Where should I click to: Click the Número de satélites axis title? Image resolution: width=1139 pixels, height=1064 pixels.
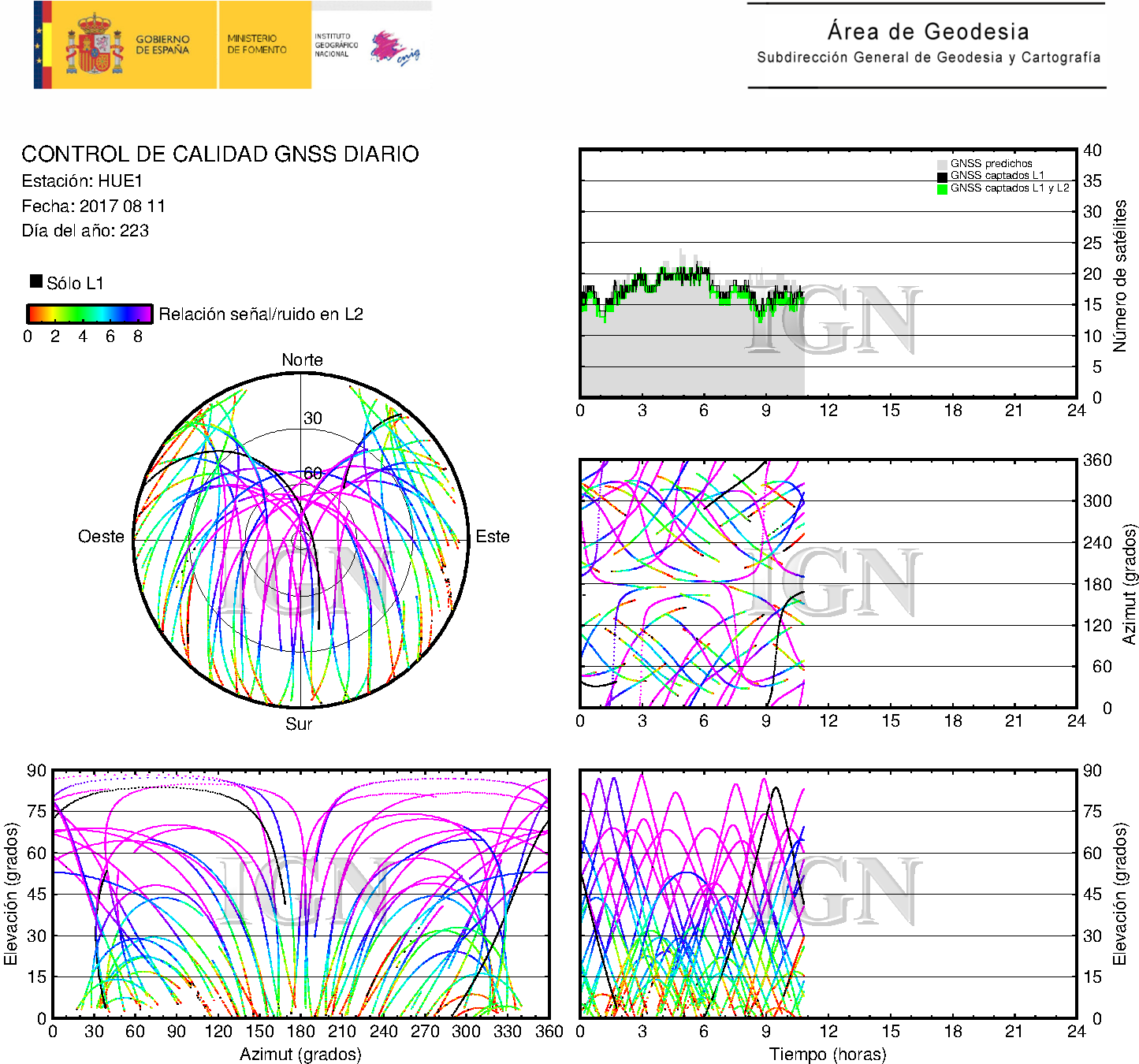coord(1119,275)
